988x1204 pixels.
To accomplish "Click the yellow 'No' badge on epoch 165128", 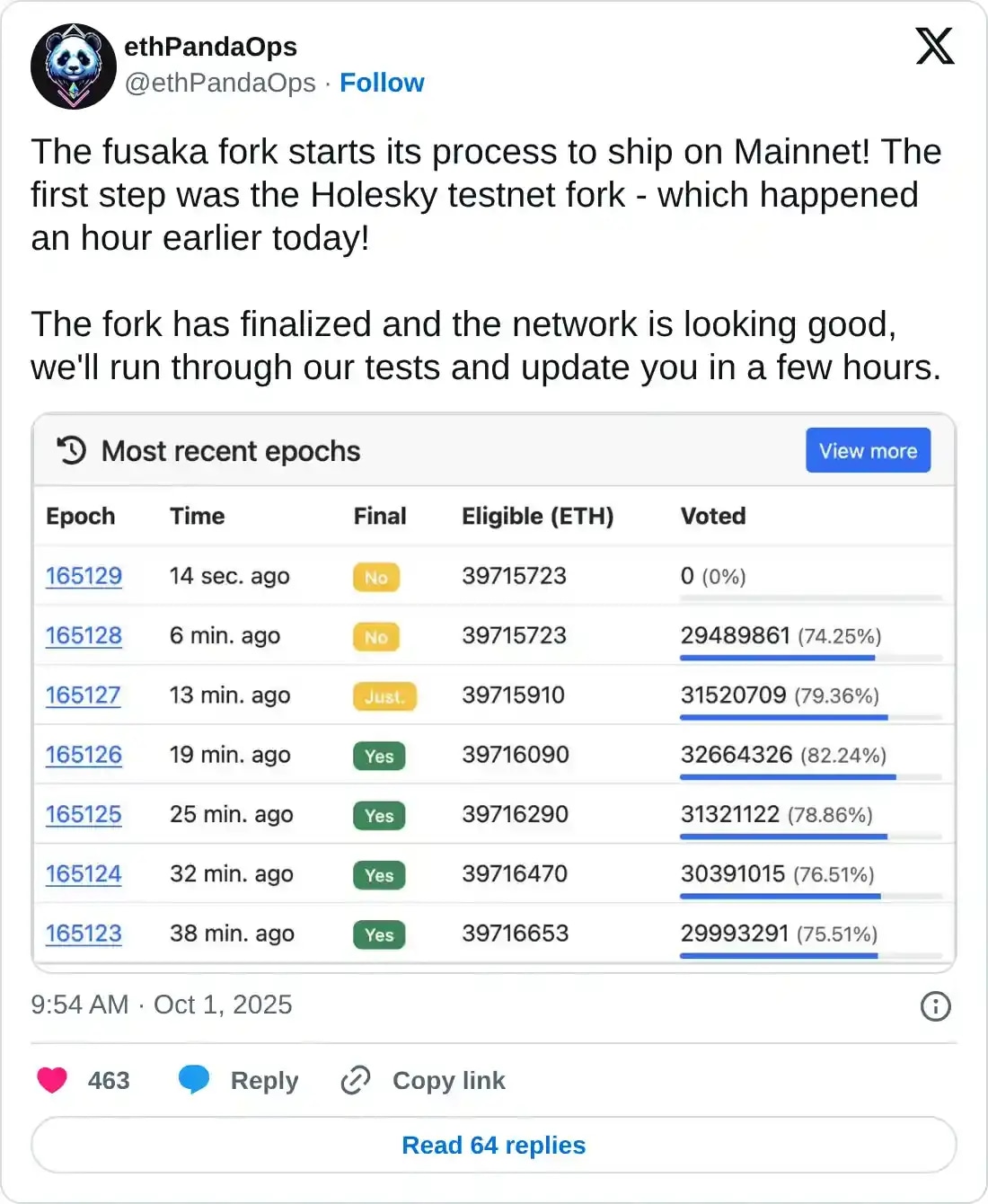I will tap(375, 636).
